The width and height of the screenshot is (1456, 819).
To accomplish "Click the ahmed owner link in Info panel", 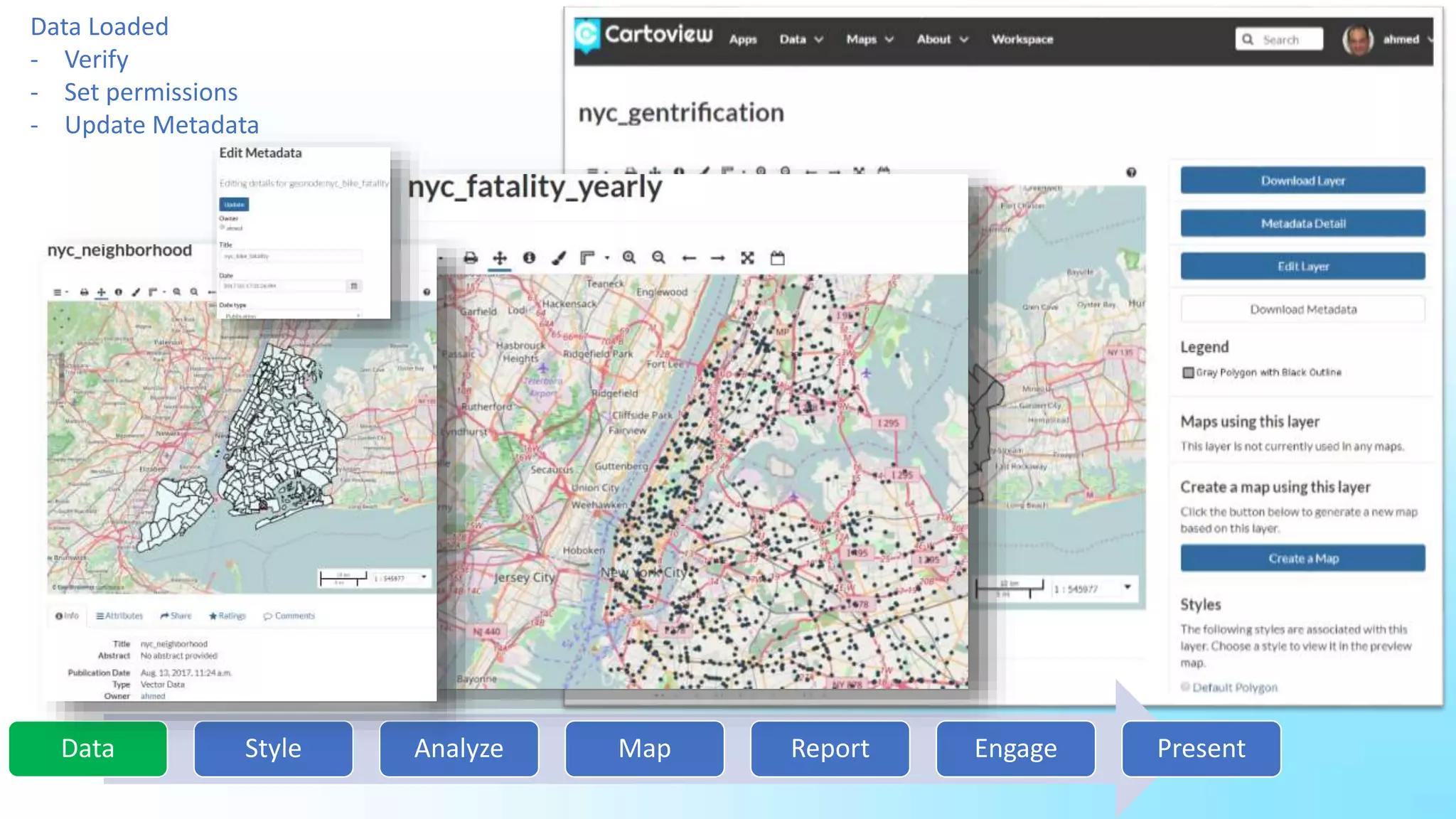I will click(153, 697).
